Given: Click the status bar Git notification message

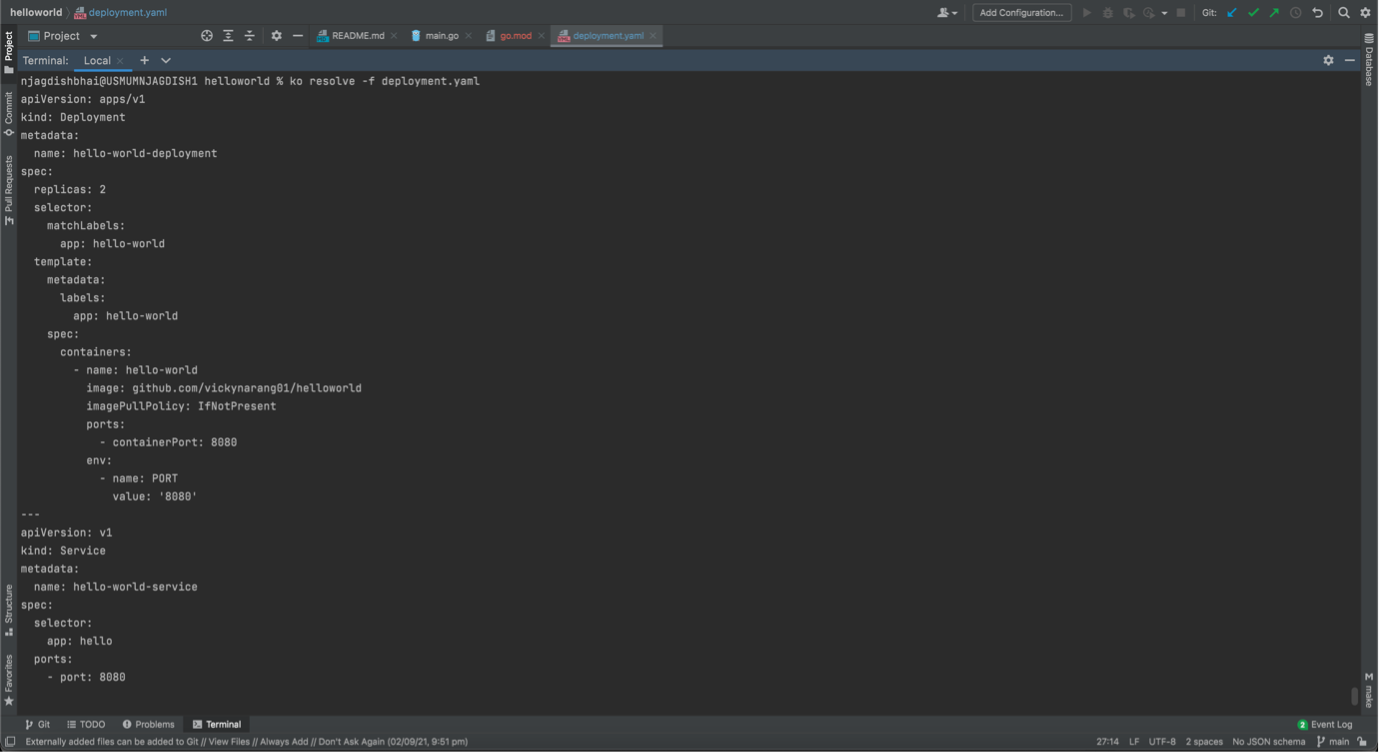Looking at the screenshot, I should [246, 742].
